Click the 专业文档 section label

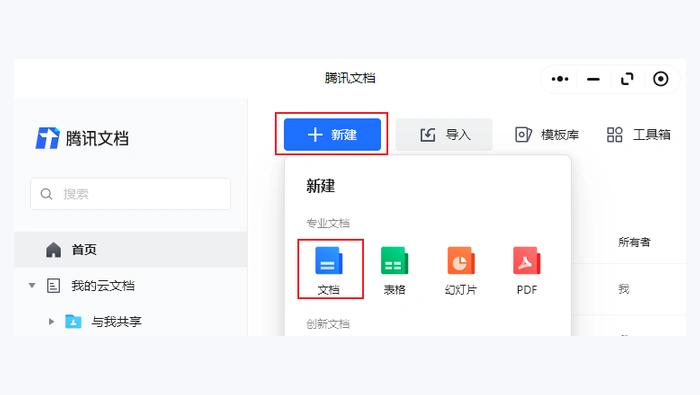(328, 223)
